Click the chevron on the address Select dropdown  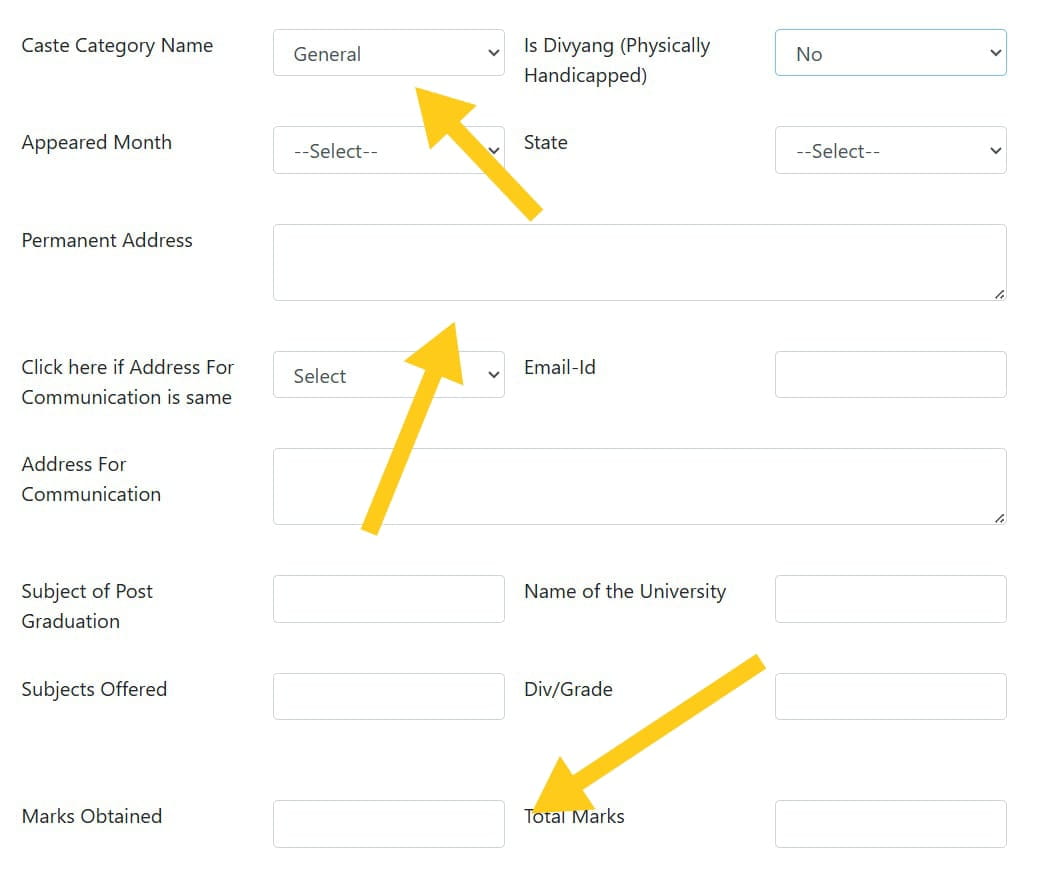tap(494, 375)
